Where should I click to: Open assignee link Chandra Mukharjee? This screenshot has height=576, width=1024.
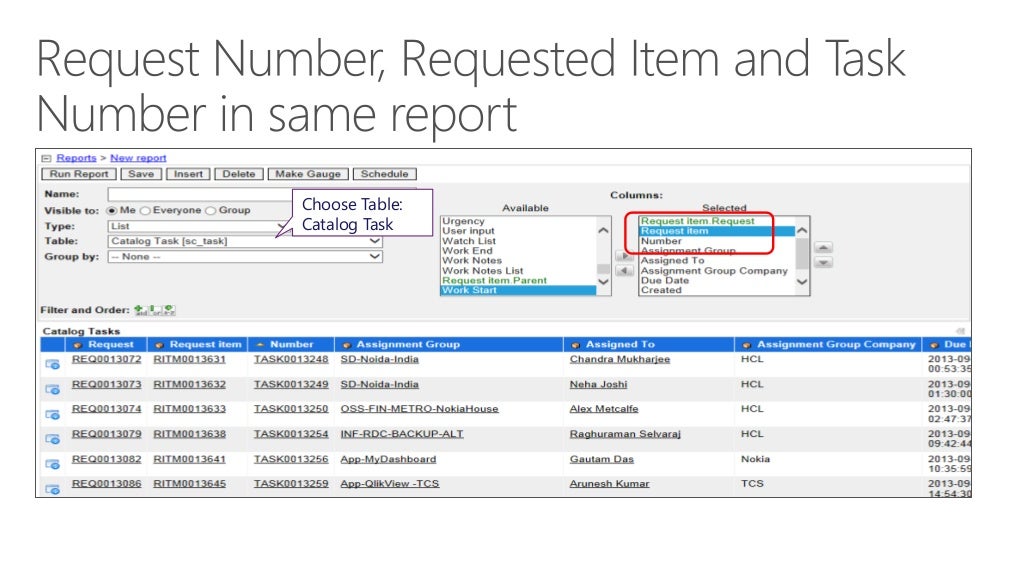(x=620, y=359)
